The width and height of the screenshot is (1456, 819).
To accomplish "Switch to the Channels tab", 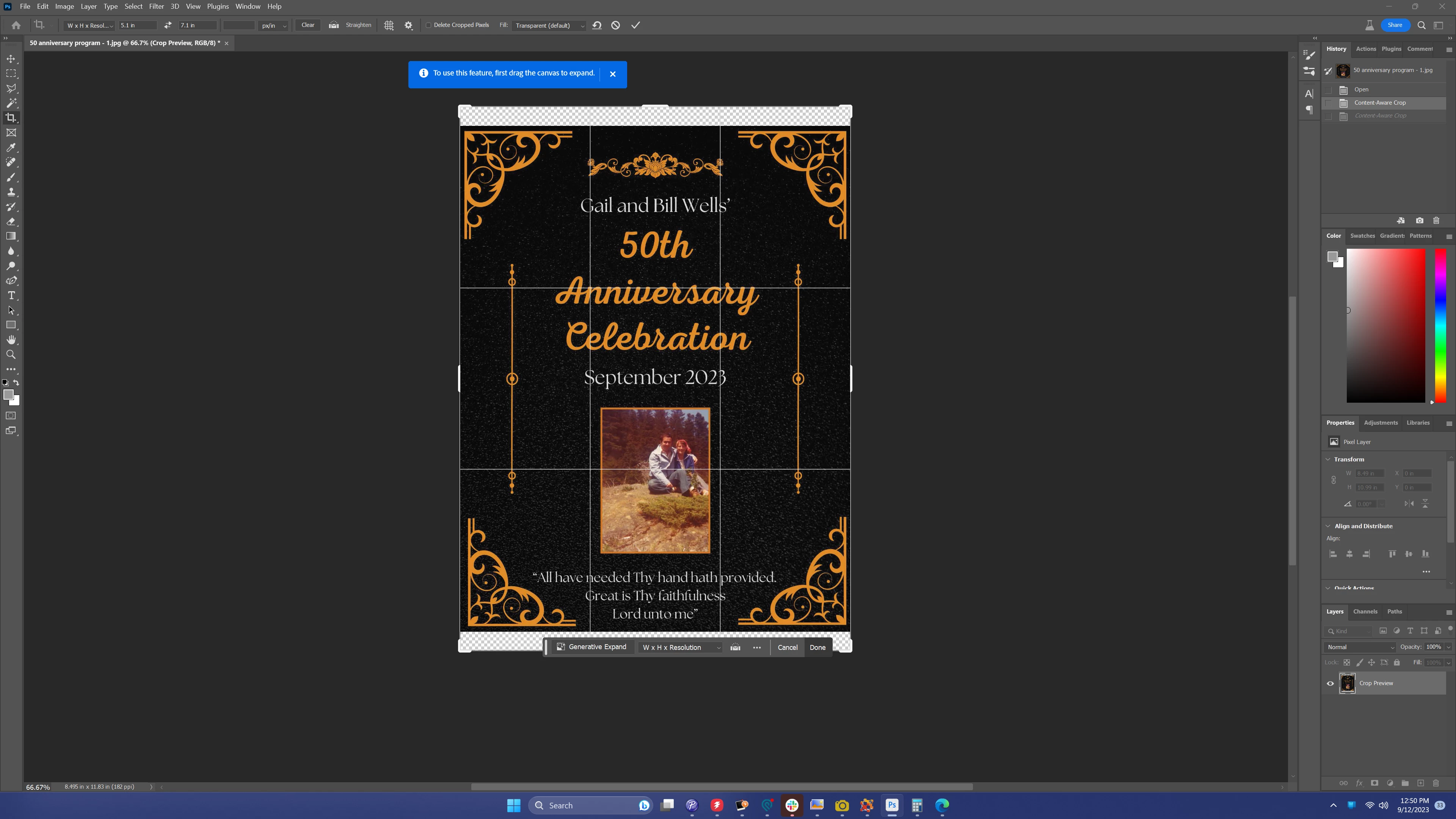I will pyautogui.click(x=1365, y=612).
